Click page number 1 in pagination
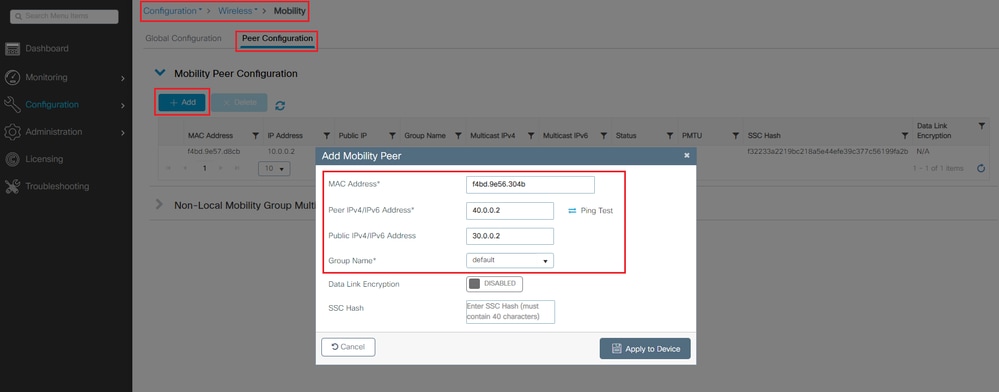999x392 pixels. 205,168
